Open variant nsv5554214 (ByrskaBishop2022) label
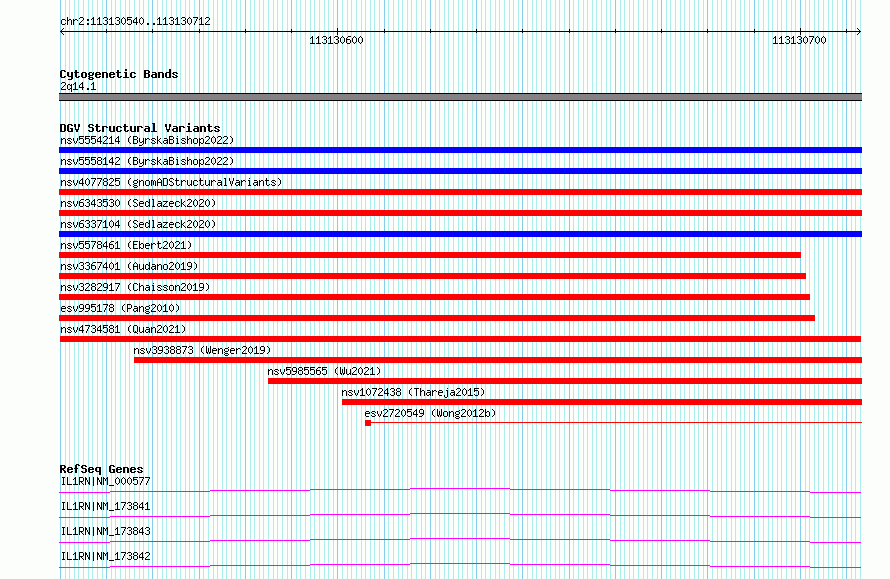The height and width of the screenshot is (579, 890). (147, 140)
